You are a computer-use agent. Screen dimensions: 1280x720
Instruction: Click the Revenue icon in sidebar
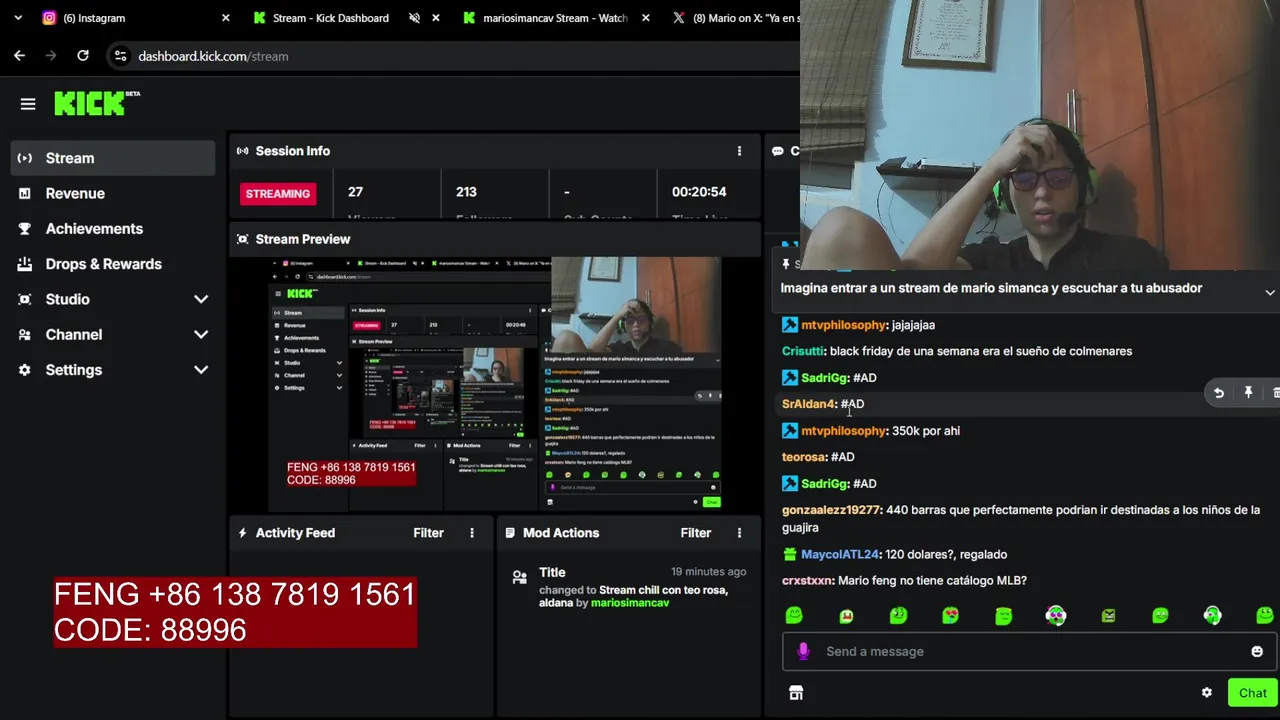click(25, 193)
